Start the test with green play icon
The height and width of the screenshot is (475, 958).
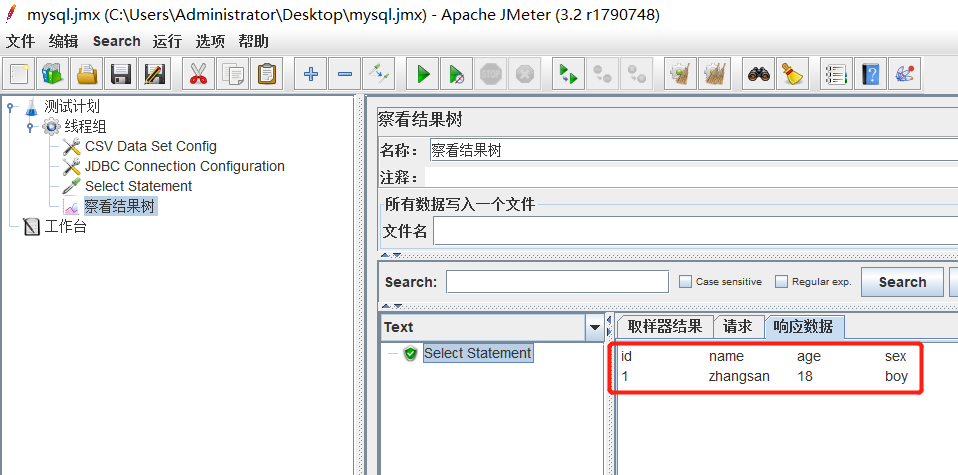pos(423,75)
